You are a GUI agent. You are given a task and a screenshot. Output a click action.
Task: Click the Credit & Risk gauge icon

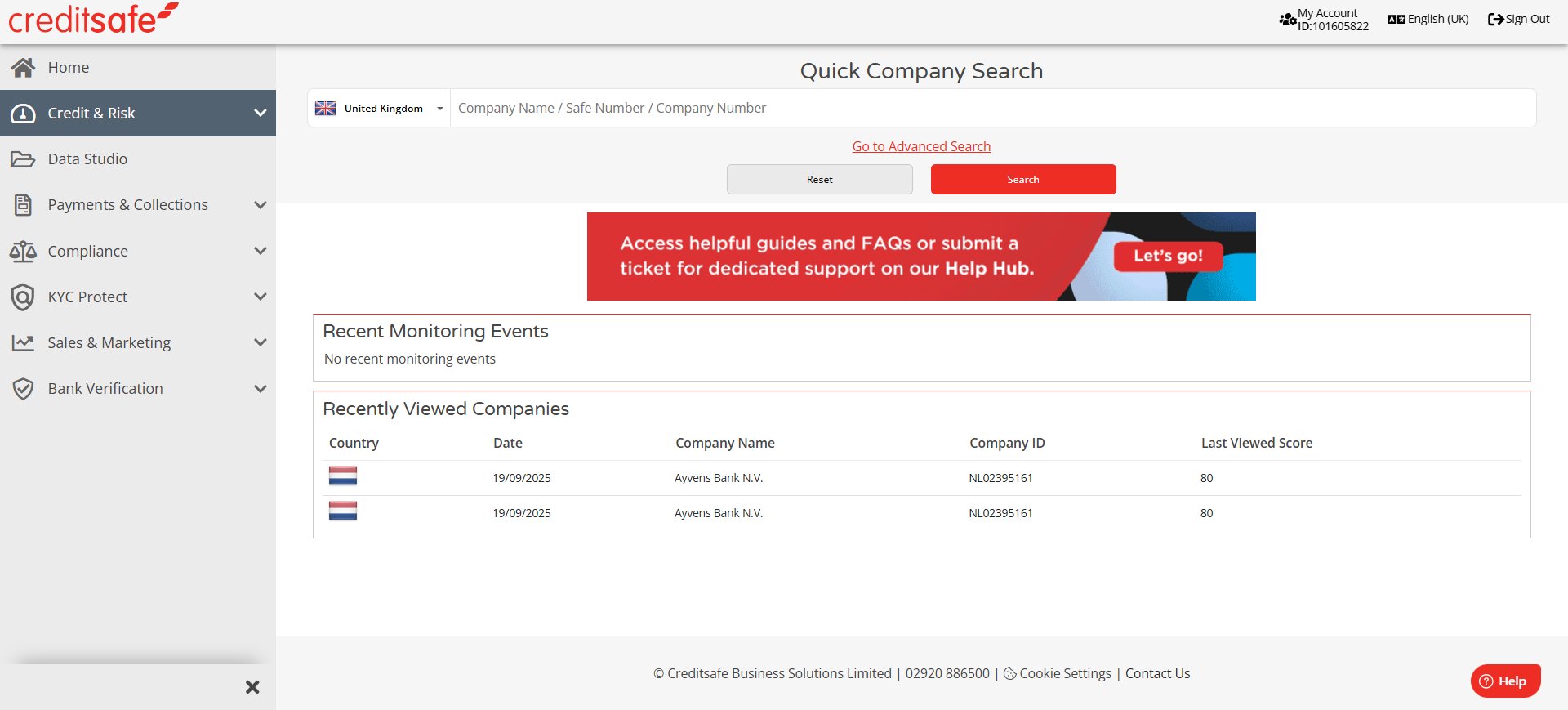[23, 114]
